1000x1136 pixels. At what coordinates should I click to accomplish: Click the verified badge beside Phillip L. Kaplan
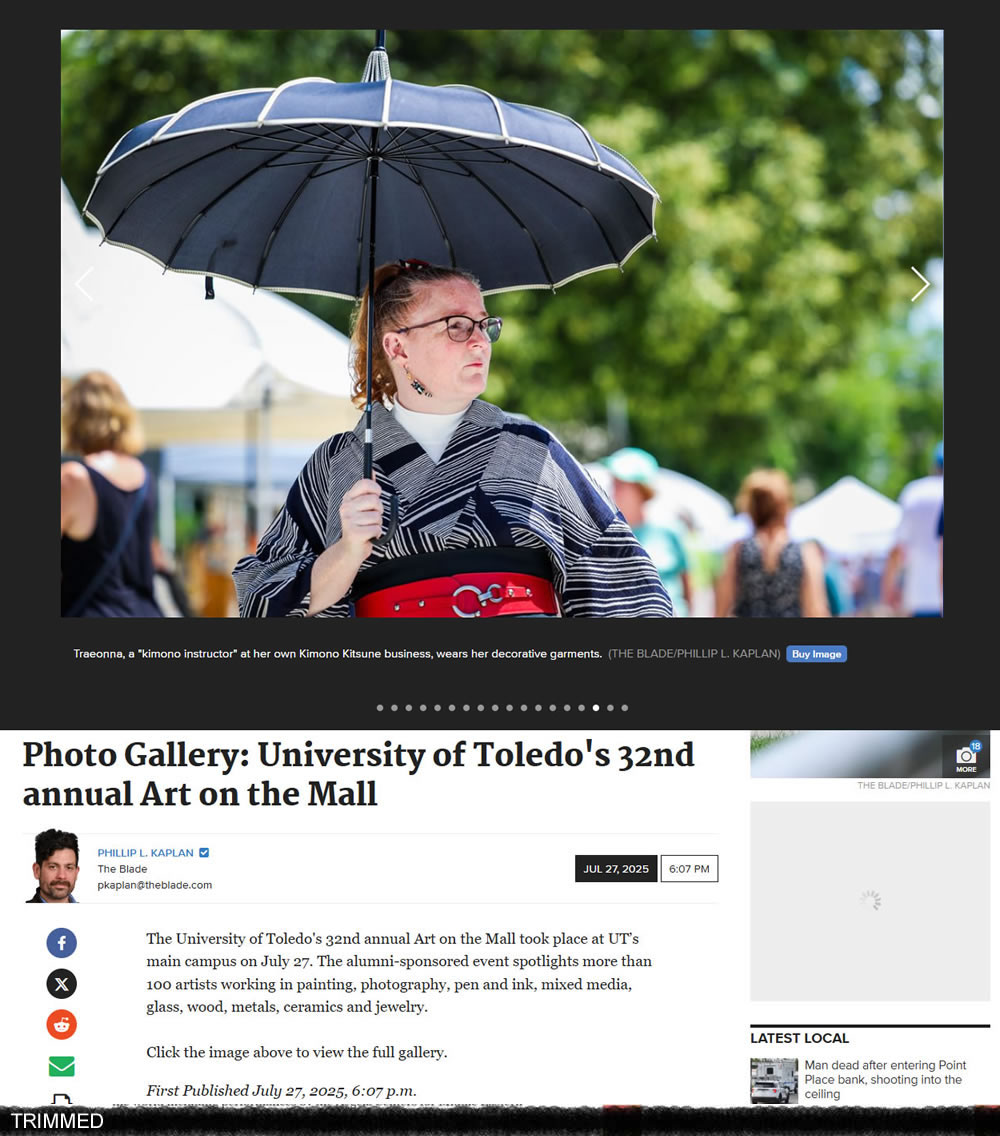click(x=204, y=853)
